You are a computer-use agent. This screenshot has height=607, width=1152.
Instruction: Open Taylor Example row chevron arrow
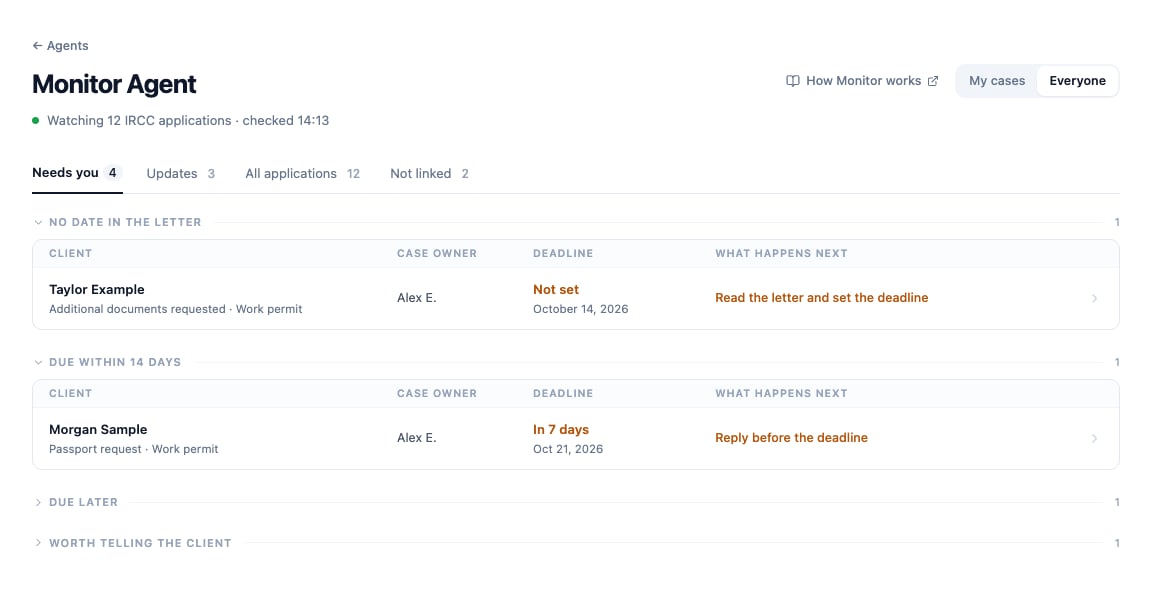pyautogui.click(x=1094, y=298)
